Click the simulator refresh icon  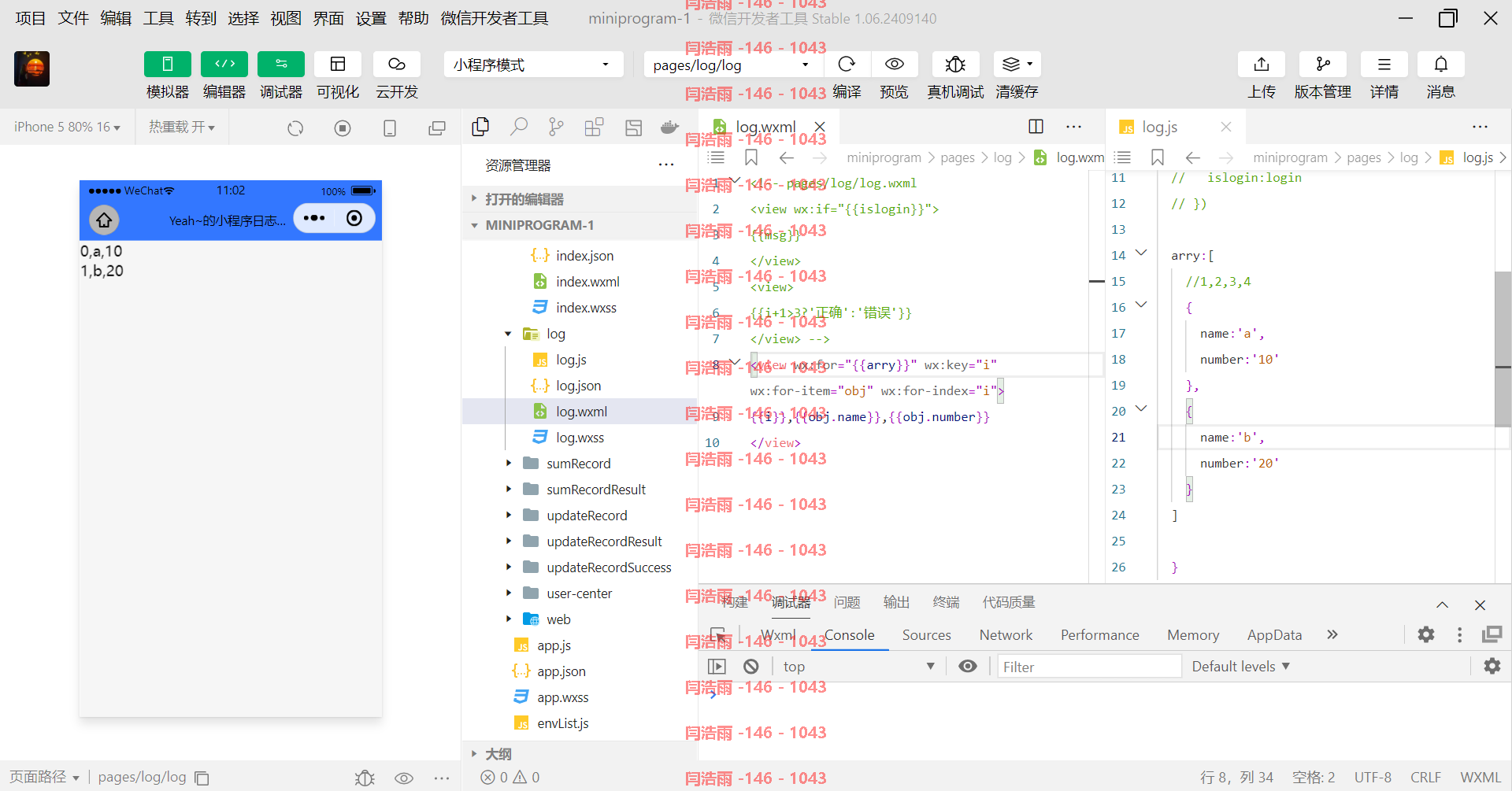pos(295,128)
